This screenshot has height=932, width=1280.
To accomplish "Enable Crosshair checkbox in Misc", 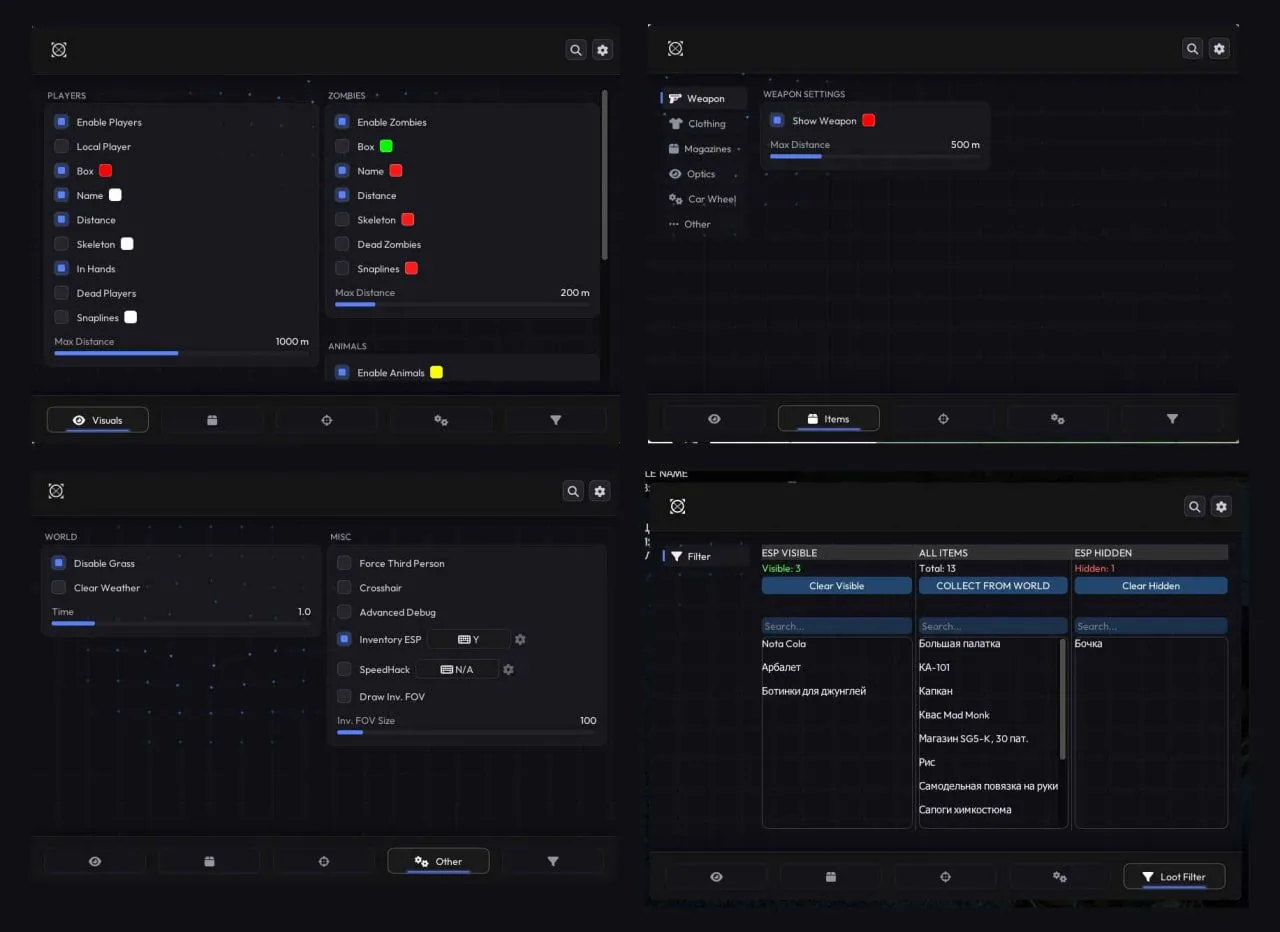I will 344,588.
